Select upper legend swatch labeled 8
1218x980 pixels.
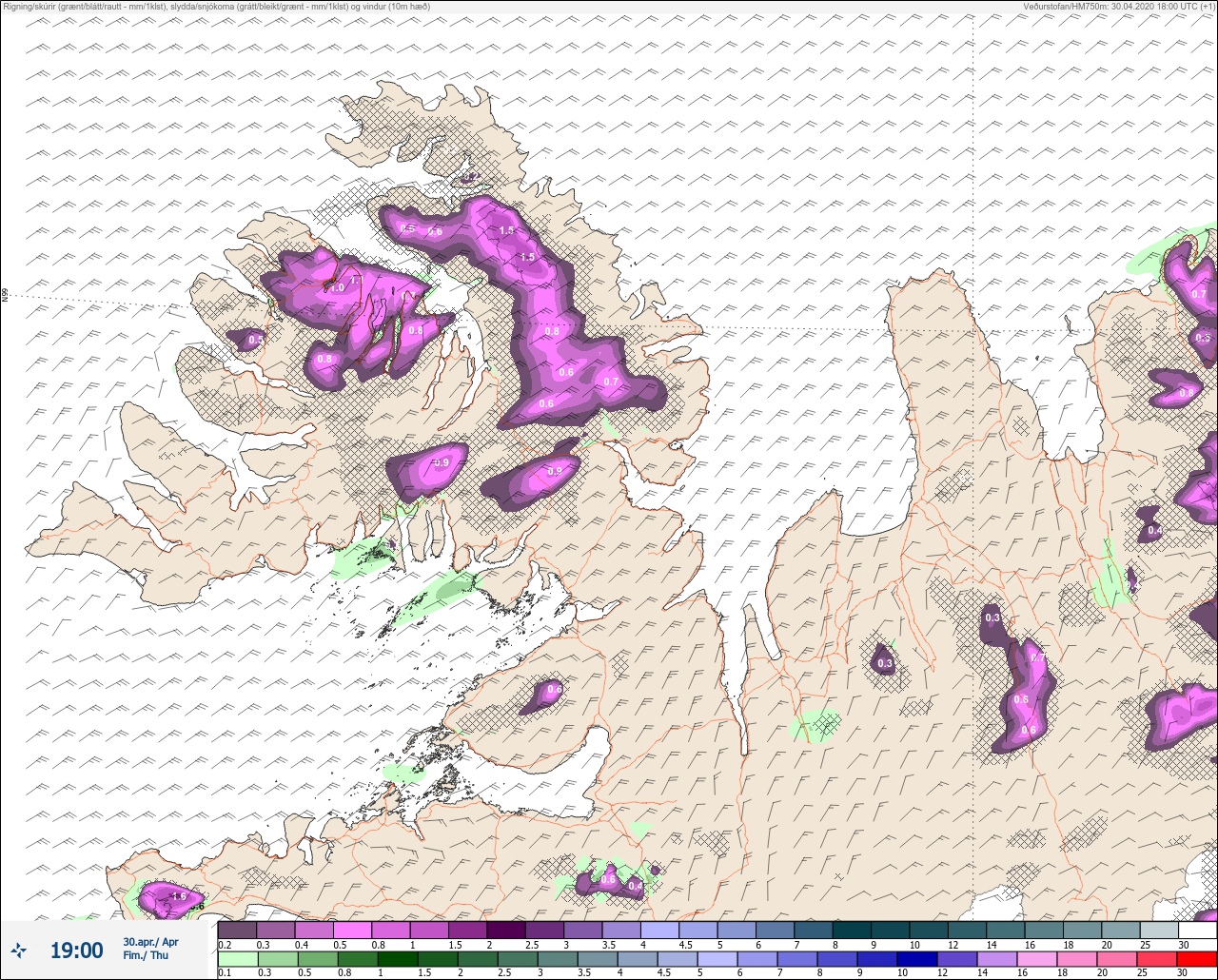(x=851, y=930)
